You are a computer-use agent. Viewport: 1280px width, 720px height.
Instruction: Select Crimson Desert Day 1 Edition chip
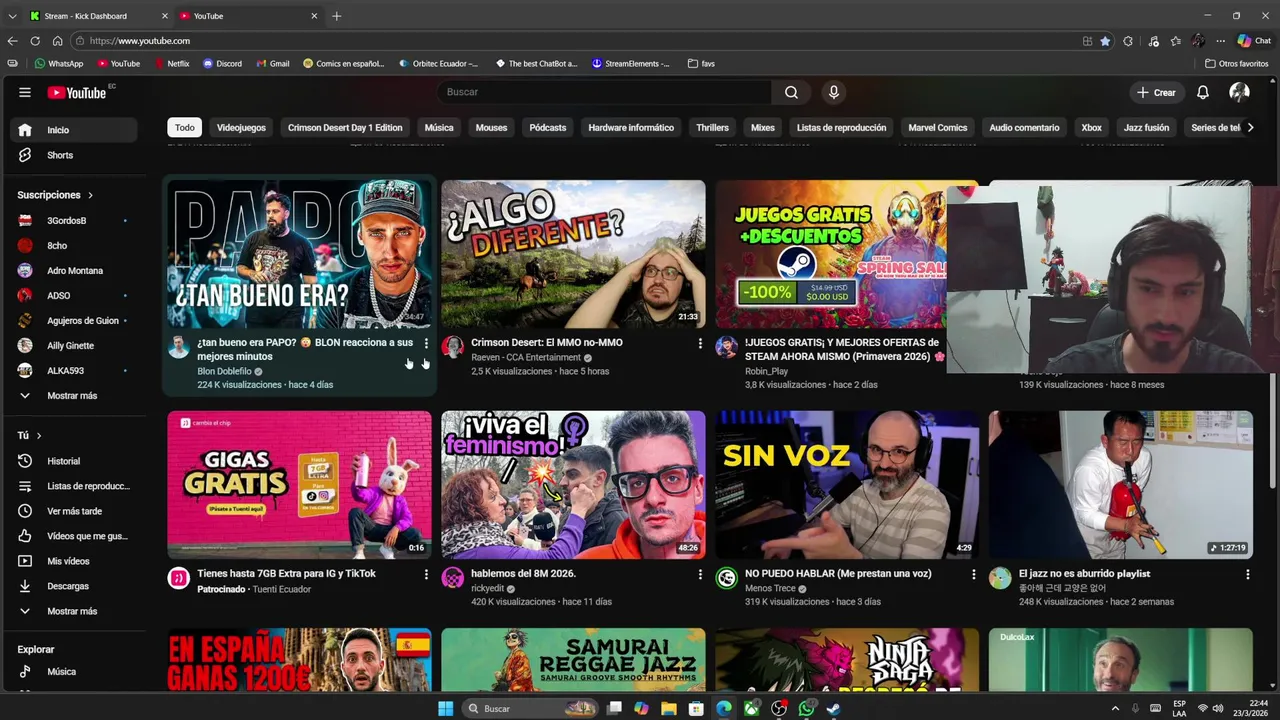345,128
